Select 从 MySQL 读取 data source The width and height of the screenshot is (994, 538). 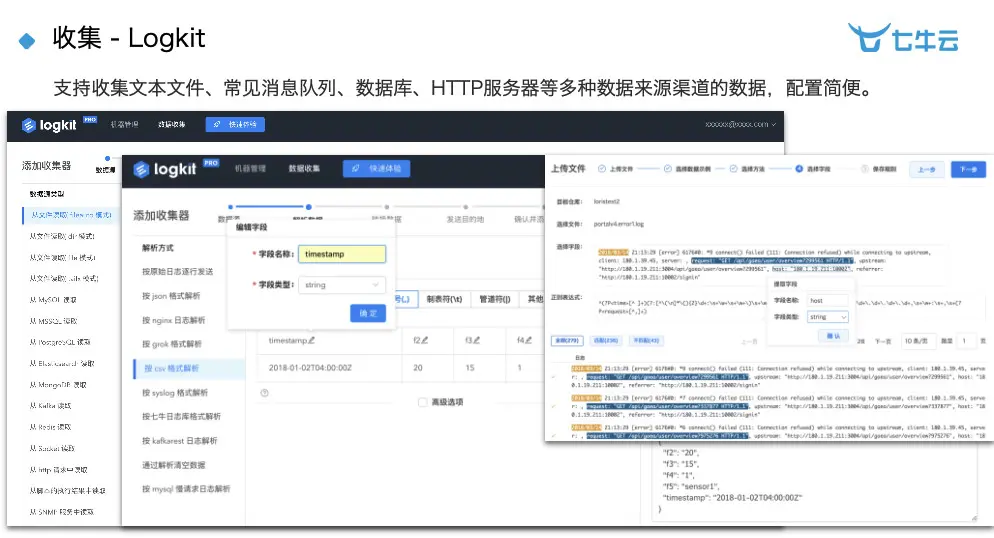pyautogui.click(x=53, y=300)
